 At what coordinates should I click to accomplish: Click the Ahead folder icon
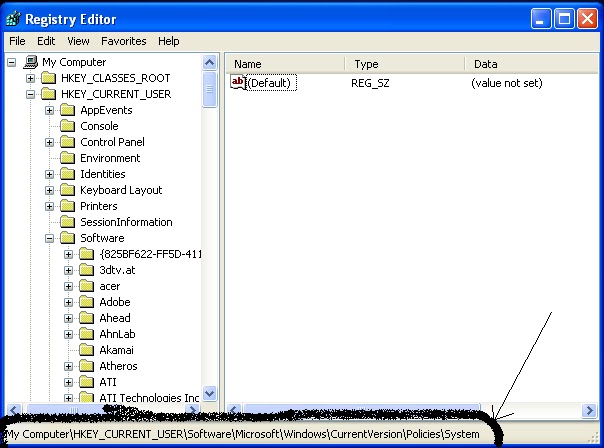tap(87, 318)
